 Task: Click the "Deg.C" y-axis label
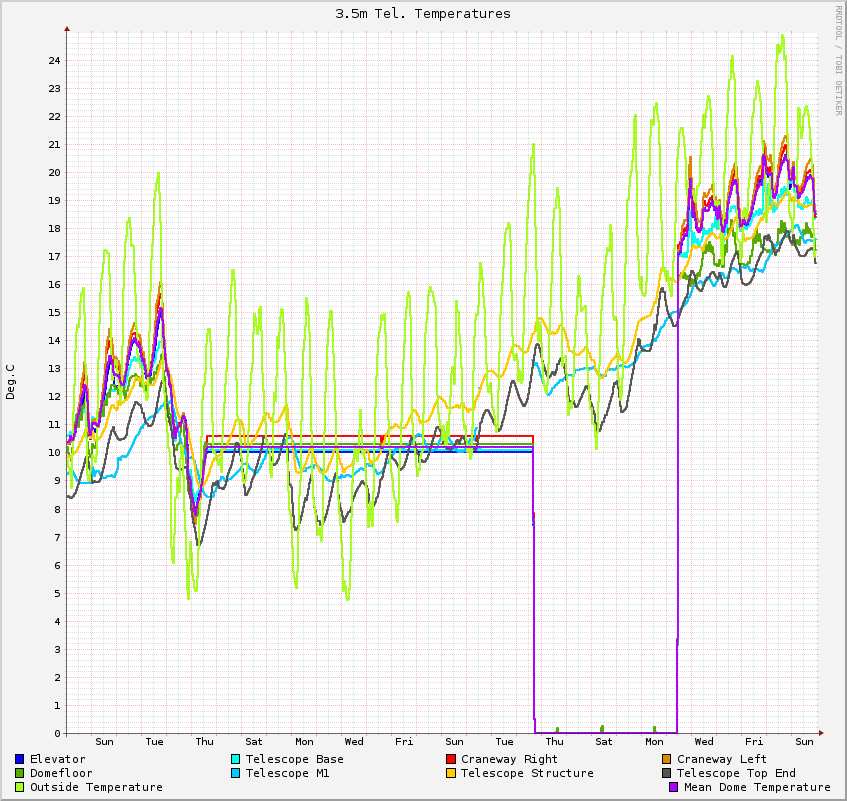[x=11, y=381]
